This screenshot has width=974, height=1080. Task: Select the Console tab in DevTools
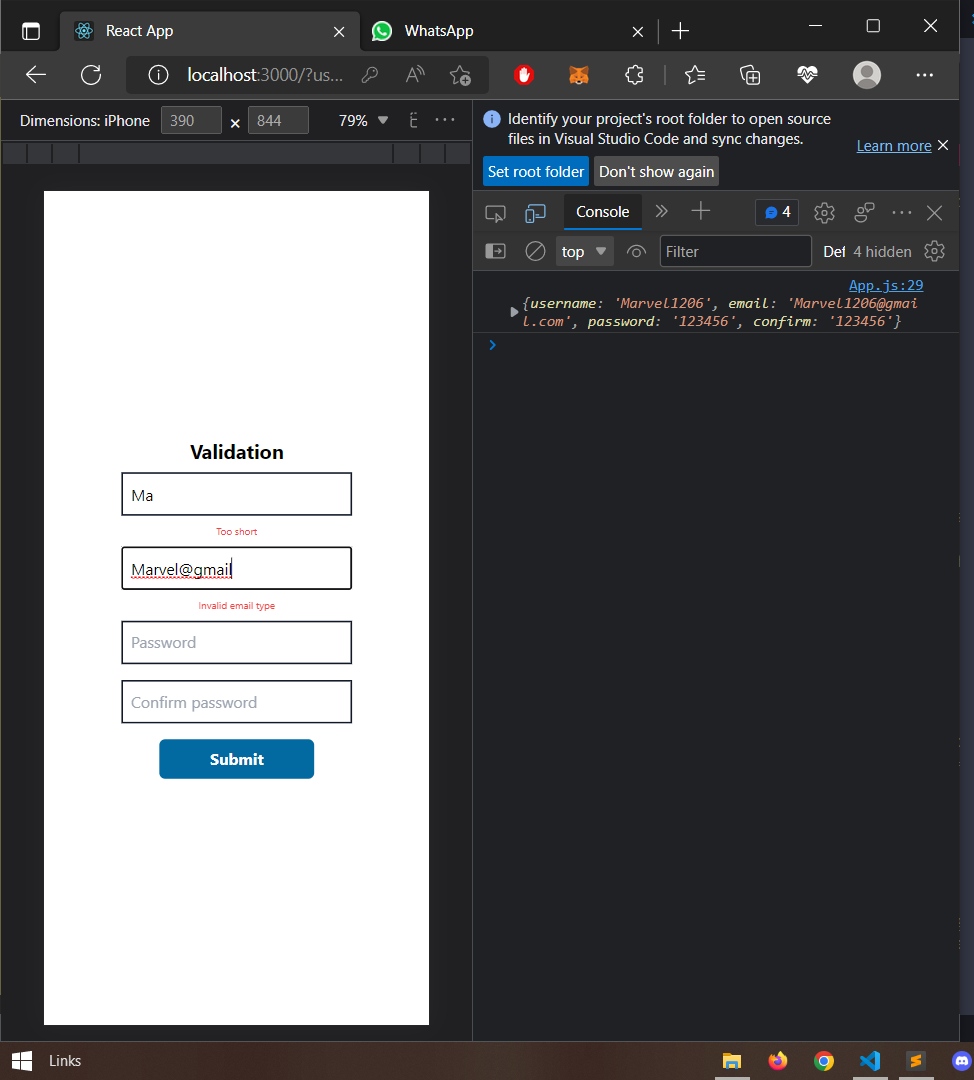pos(602,212)
